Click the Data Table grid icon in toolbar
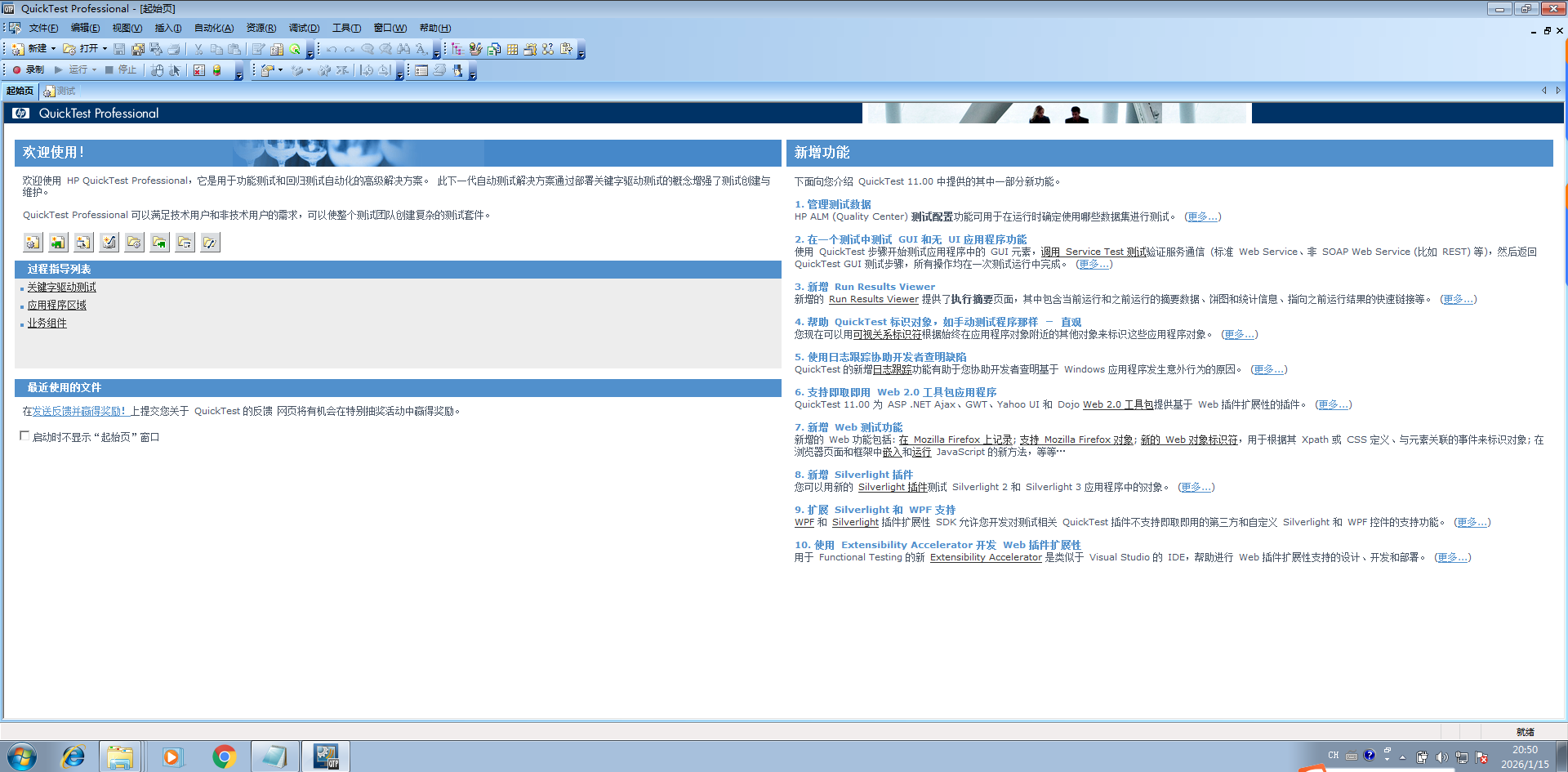The width and height of the screenshot is (1568, 772). click(x=512, y=49)
